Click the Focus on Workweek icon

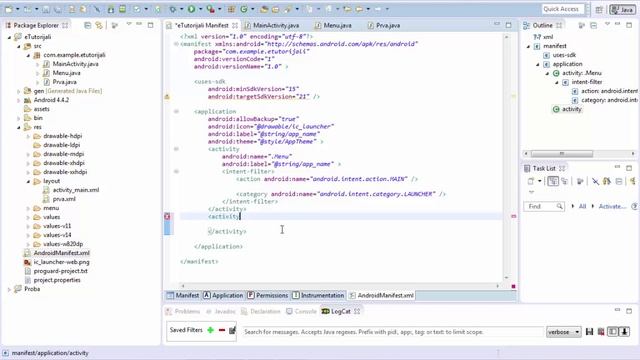pyautogui.click(x=580, y=181)
